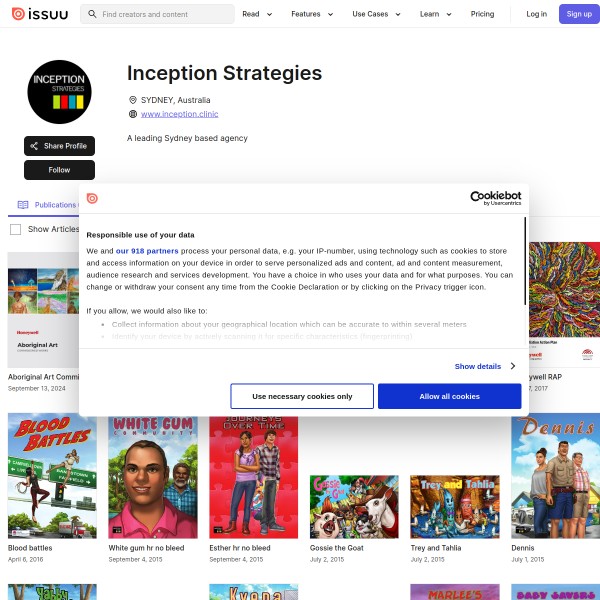The width and height of the screenshot is (600, 600).
Task: Click the Publications open-book icon
Action: point(23,205)
